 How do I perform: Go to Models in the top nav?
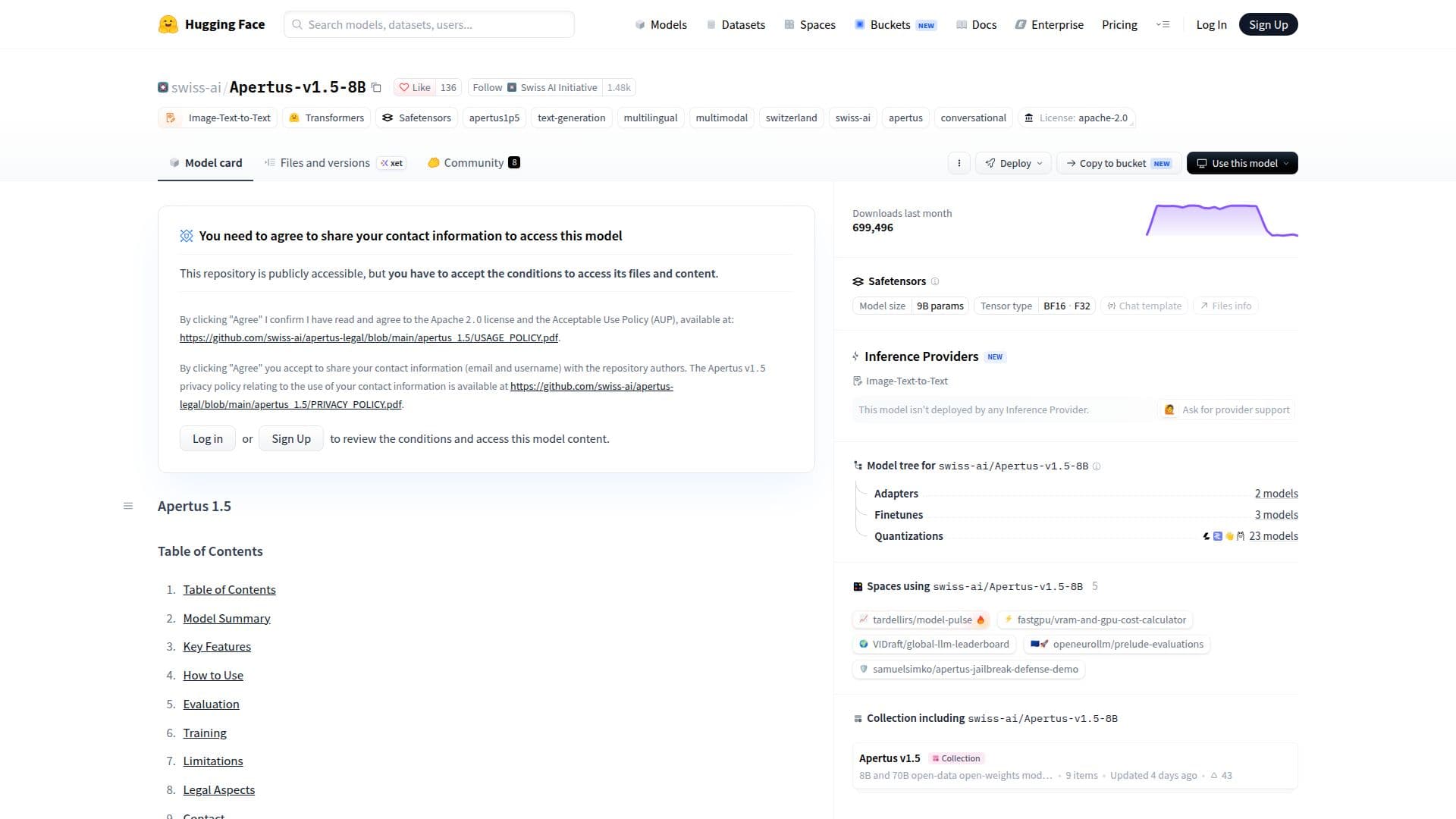[661, 24]
